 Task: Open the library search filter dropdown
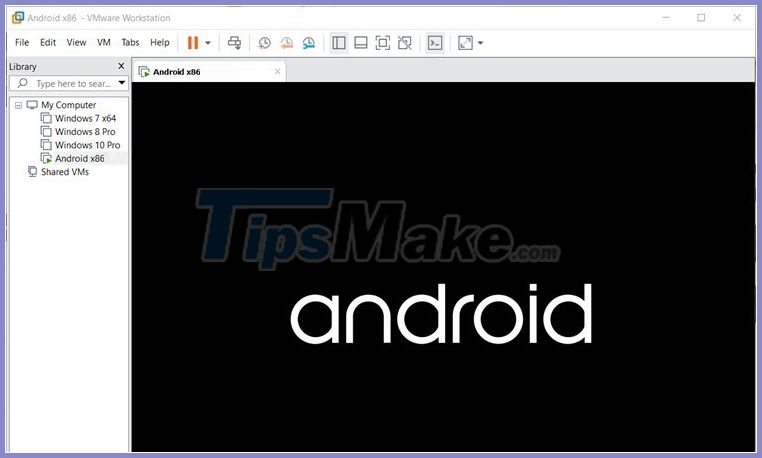pos(121,83)
